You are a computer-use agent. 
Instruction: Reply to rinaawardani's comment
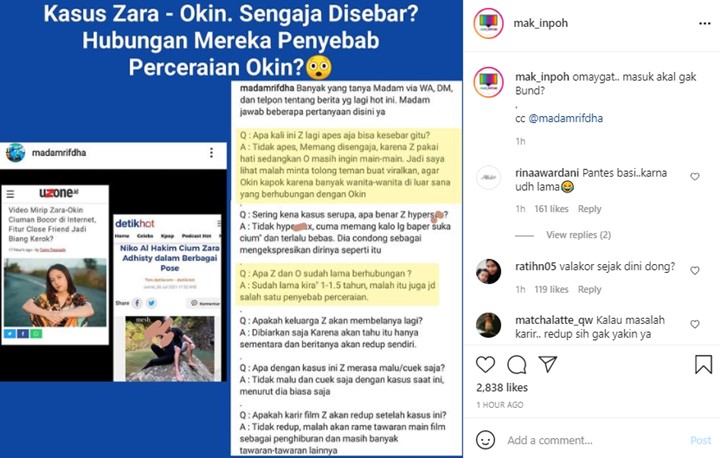tap(589, 209)
